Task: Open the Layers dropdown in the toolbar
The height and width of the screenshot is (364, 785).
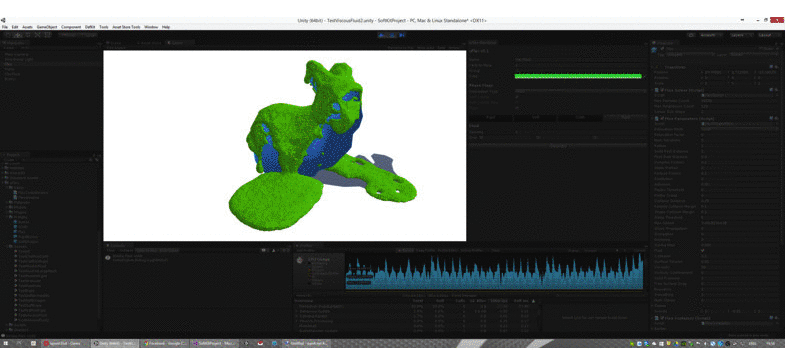Action: (x=740, y=36)
